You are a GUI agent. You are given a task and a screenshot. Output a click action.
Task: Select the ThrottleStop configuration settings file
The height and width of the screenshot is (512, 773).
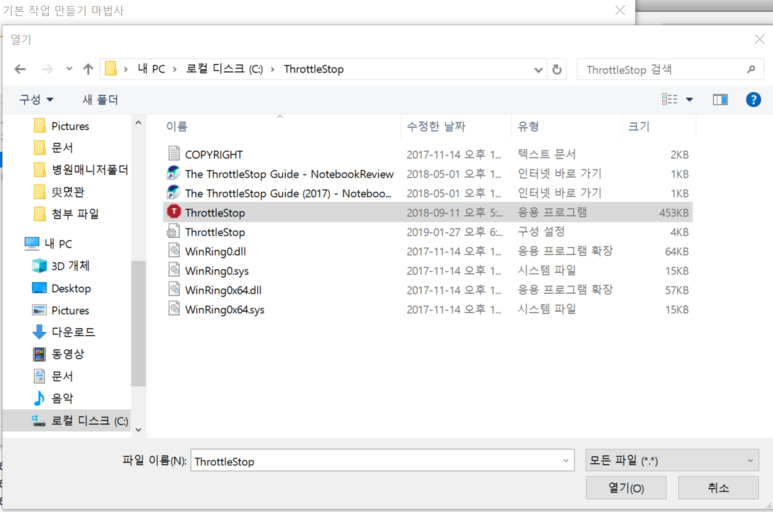pyautogui.click(x=428, y=232)
